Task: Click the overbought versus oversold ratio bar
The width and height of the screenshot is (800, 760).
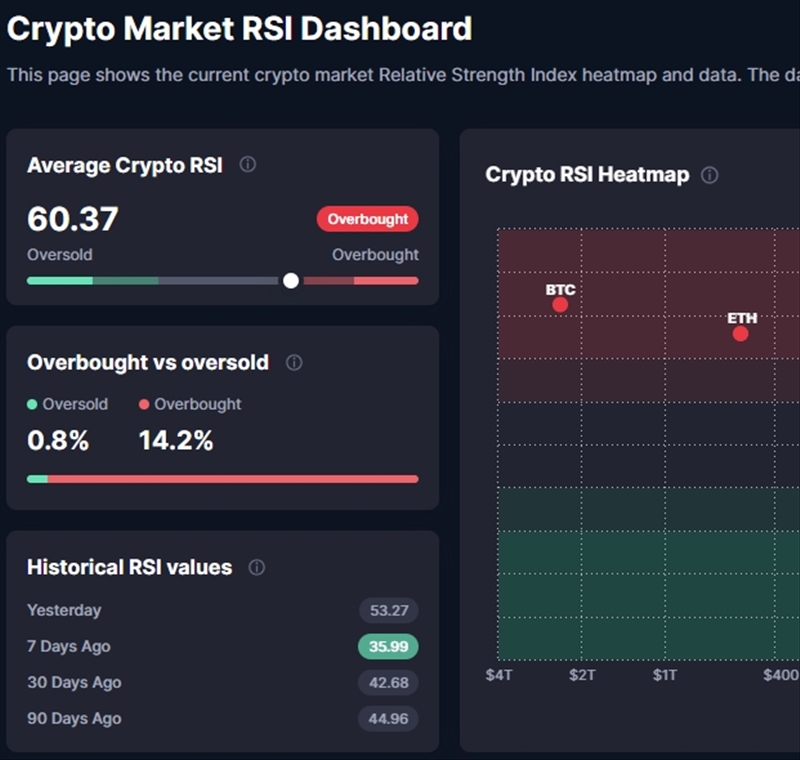Action: tap(222, 479)
